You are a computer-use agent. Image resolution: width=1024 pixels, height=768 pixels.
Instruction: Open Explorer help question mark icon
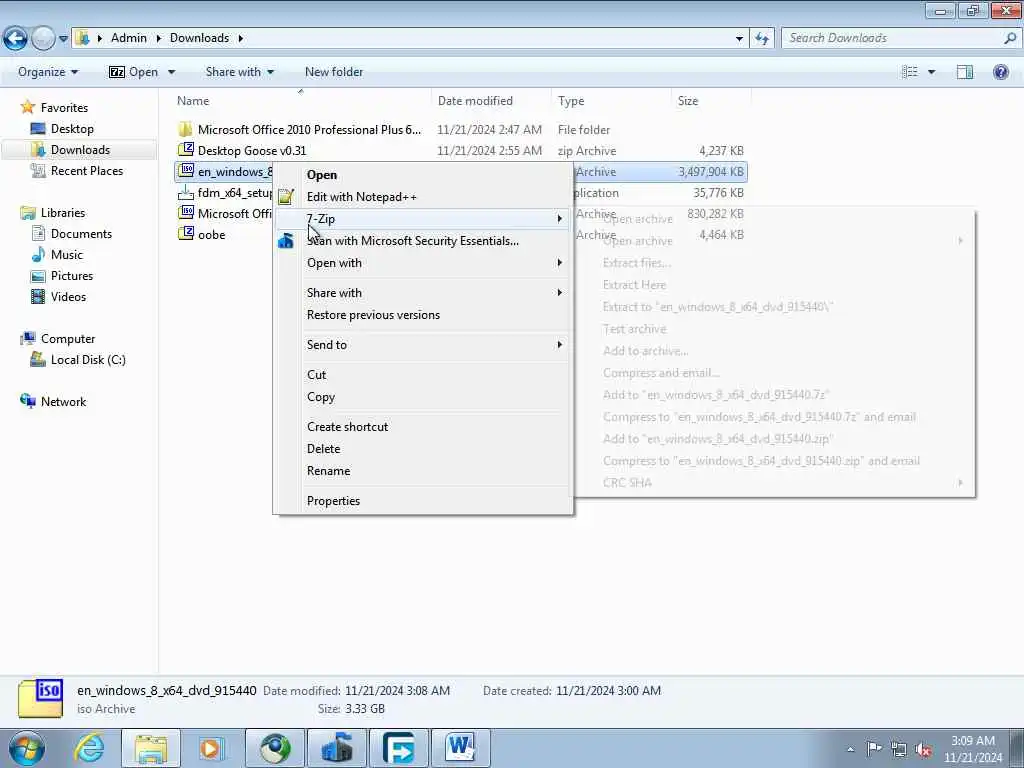click(1000, 72)
